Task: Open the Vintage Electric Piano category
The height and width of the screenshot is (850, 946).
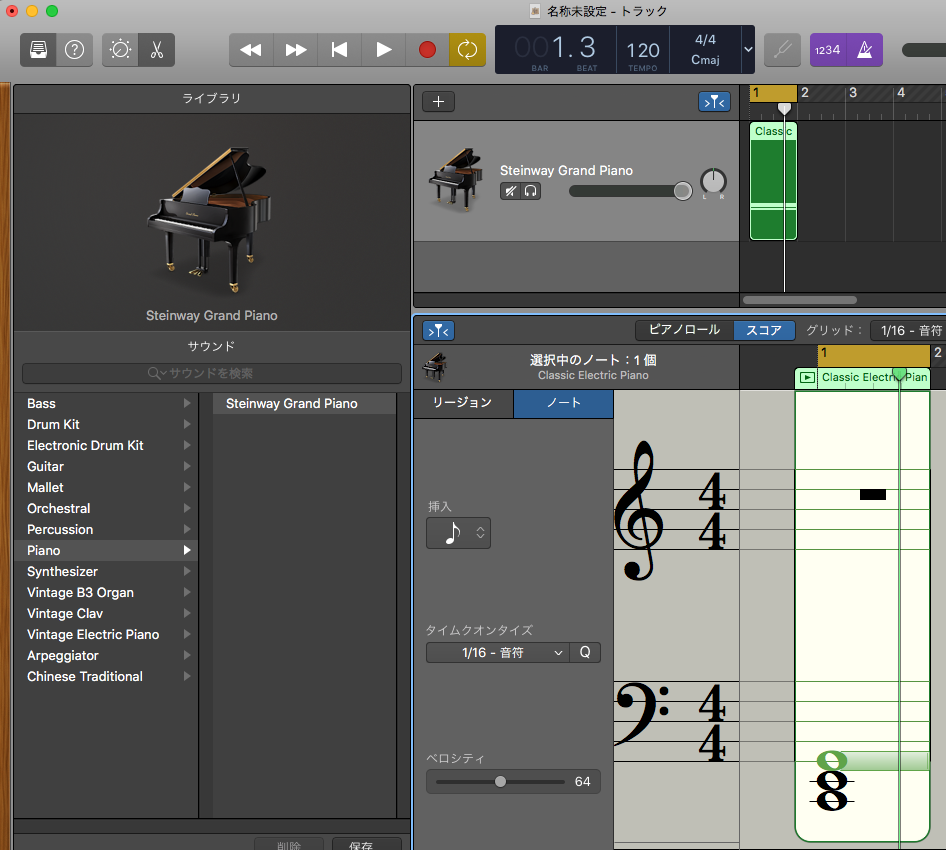Action: pyautogui.click(x=106, y=635)
